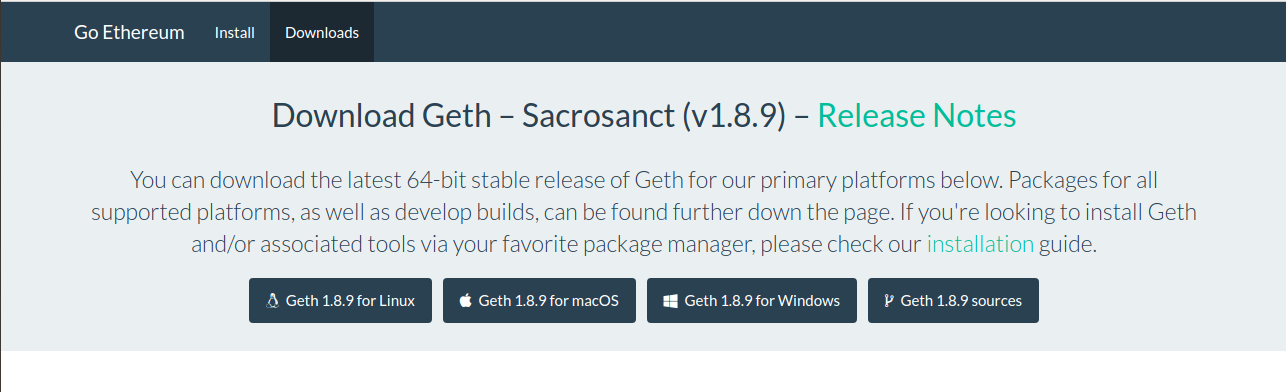
Task: Select the Downloads navigation tab
Action: [322, 32]
